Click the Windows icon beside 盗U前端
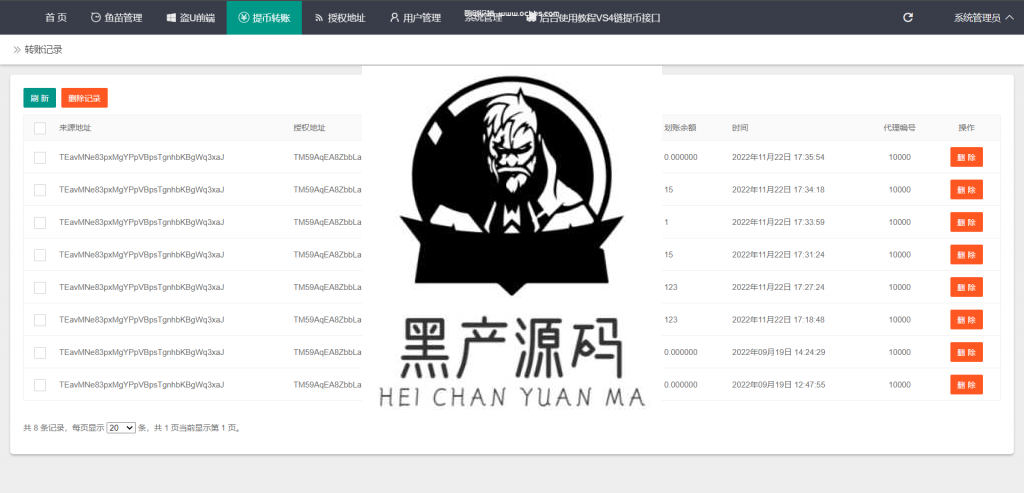 click(171, 18)
